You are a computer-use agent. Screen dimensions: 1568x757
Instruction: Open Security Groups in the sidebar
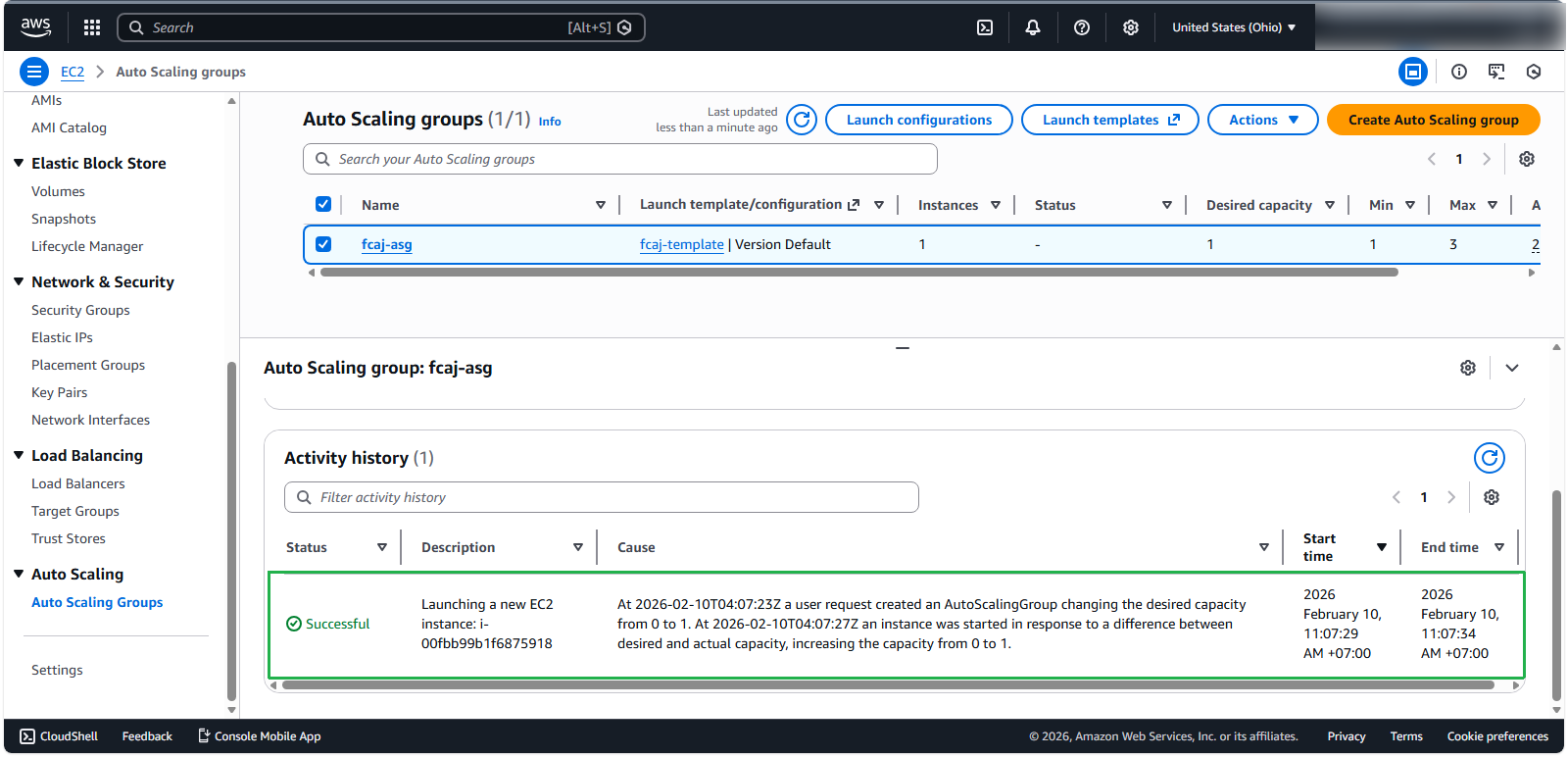point(80,310)
